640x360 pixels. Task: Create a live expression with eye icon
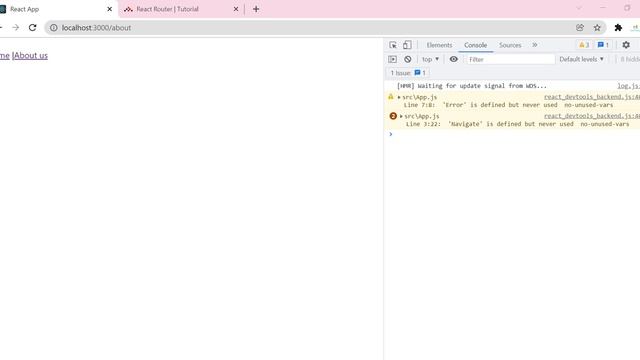click(453, 59)
